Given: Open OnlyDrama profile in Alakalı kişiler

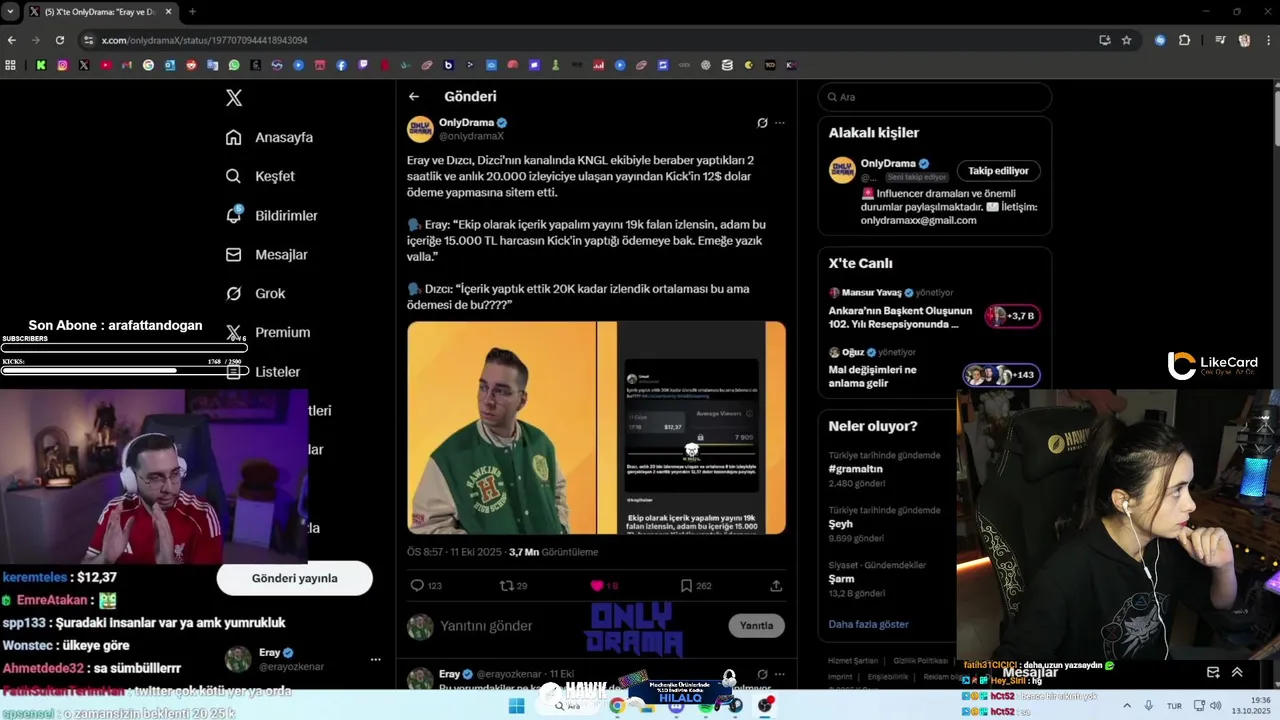Looking at the screenshot, I should (x=888, y=163).
